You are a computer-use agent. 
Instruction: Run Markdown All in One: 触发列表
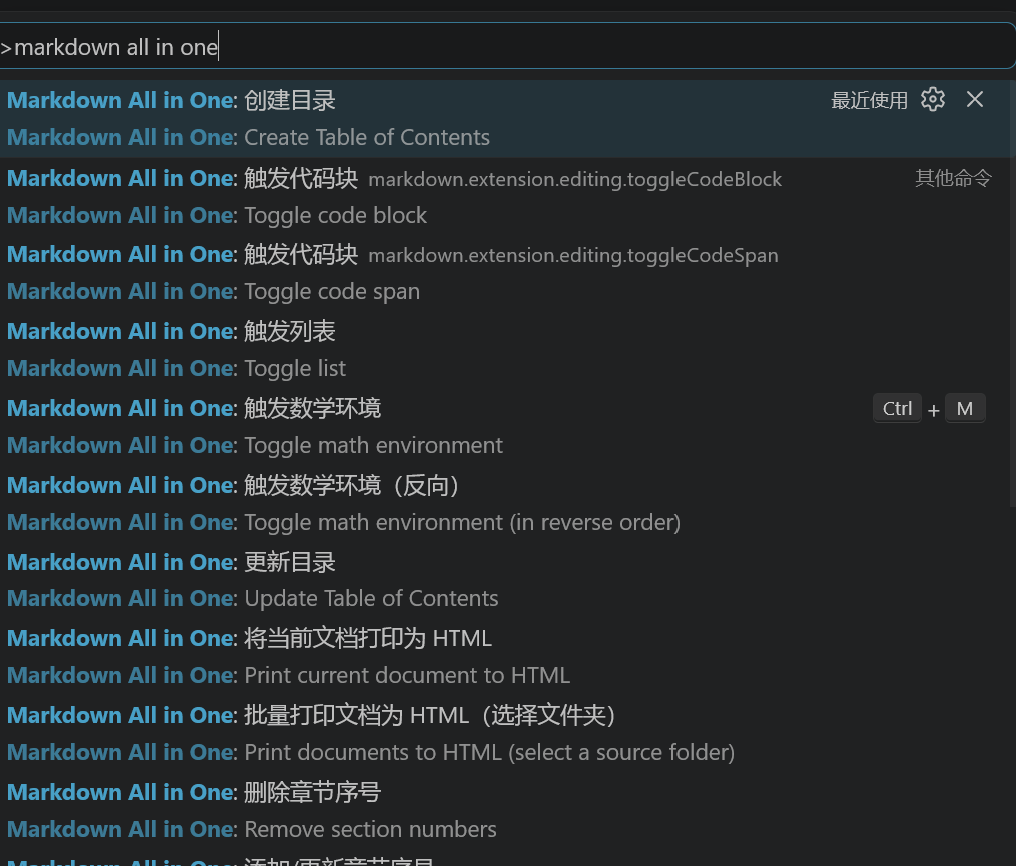click(171, 332)
